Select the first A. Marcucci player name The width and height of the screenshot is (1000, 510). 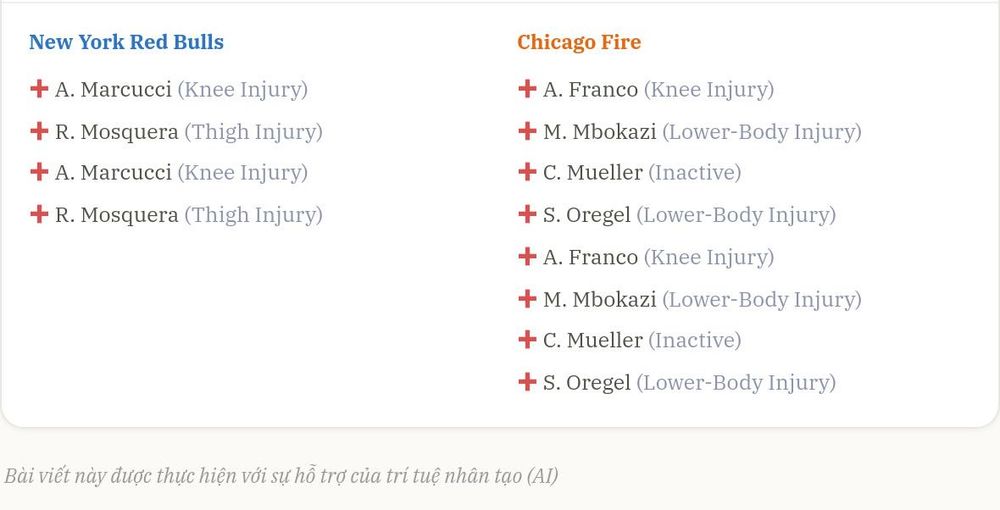(113, 90)
